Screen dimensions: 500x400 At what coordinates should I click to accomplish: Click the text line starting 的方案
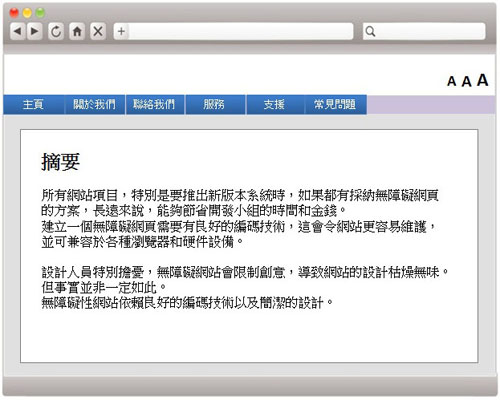click(194, 211)
